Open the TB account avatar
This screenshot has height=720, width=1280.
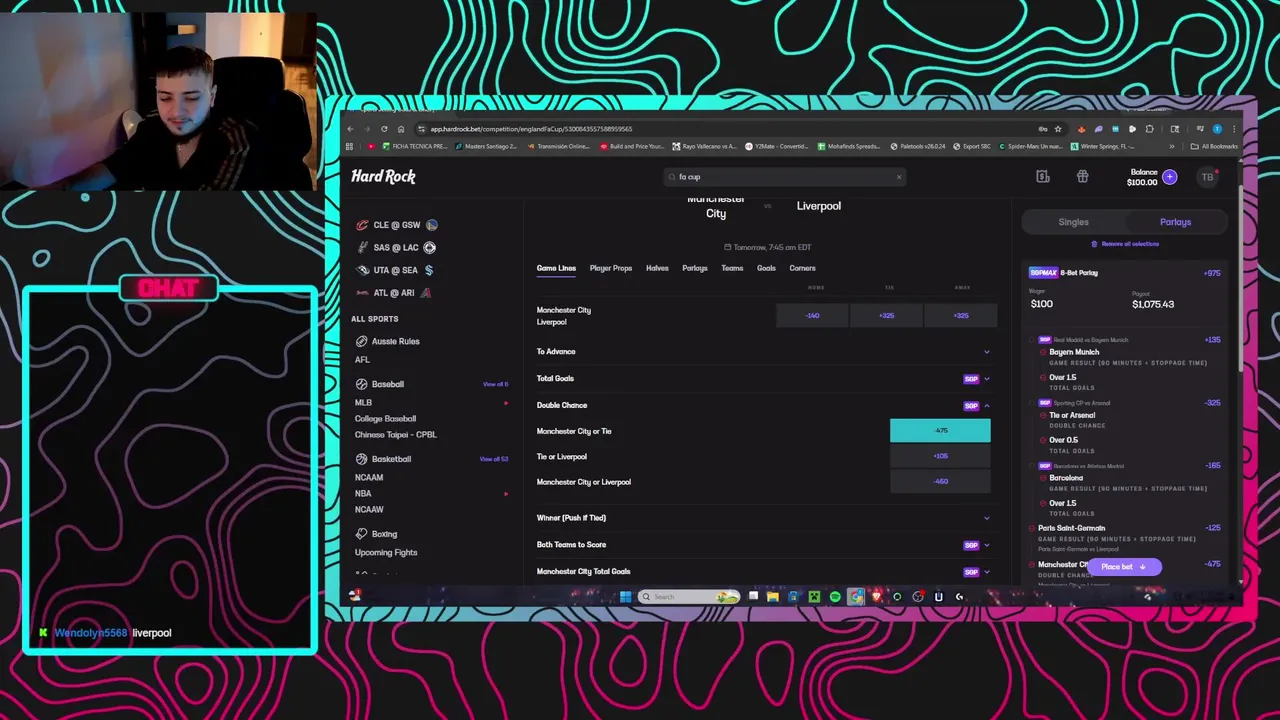pyautogui.click(x=1207, y=177)
